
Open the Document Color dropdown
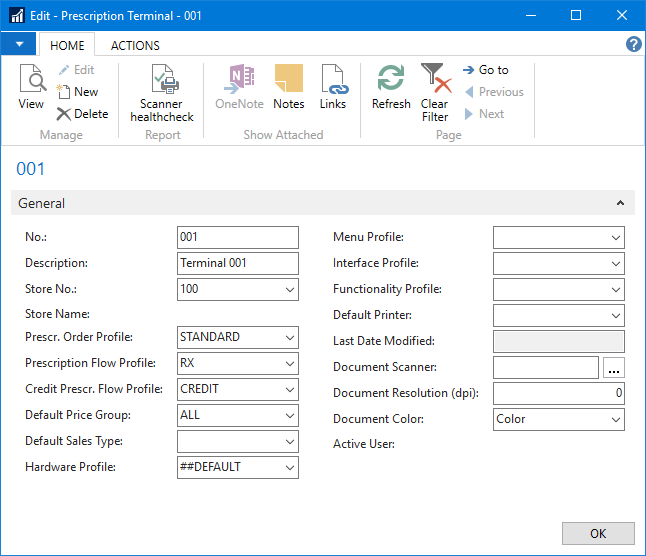tap(615, 420)
